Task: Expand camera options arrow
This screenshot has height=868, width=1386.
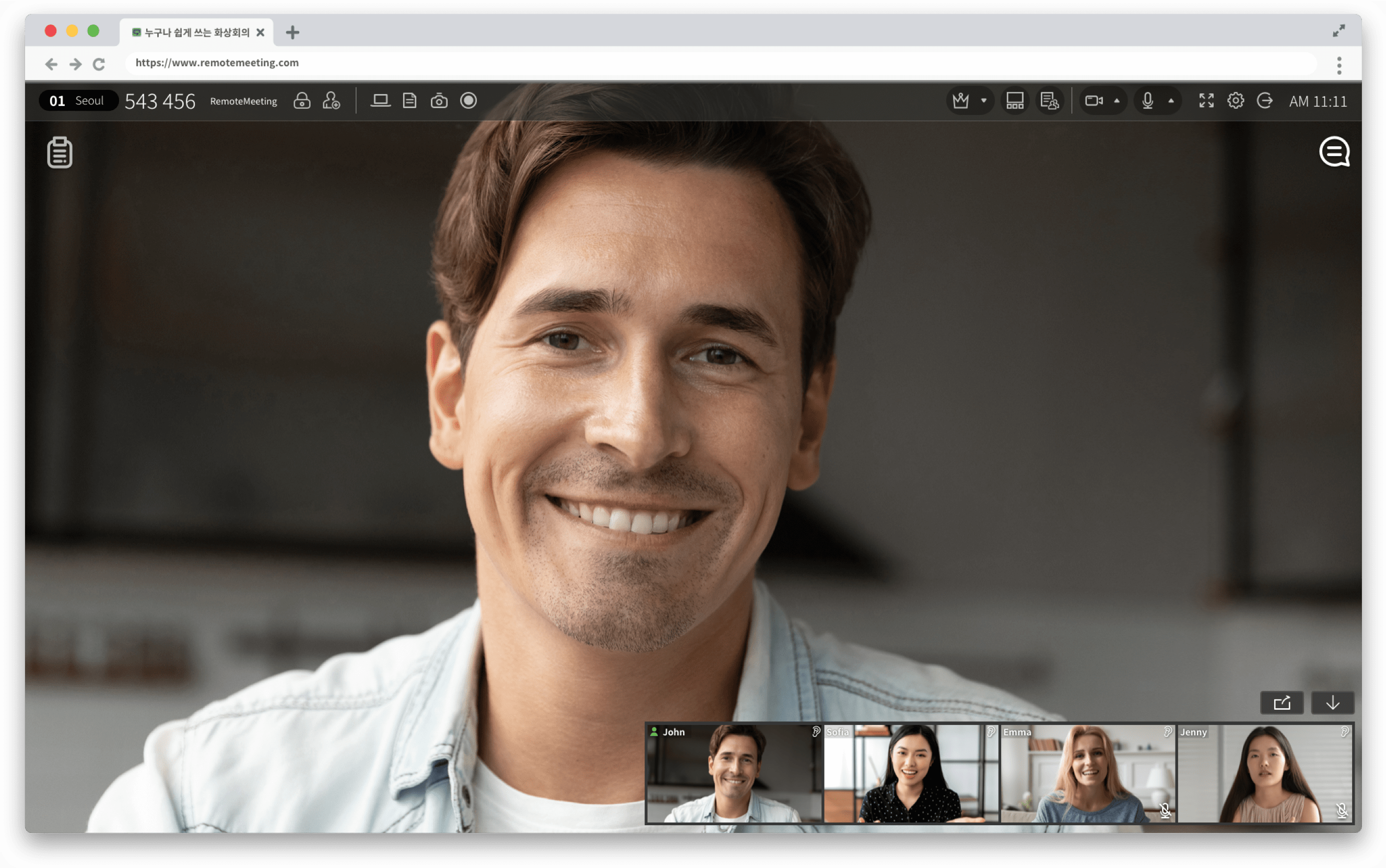Action: click(1117, 101)
